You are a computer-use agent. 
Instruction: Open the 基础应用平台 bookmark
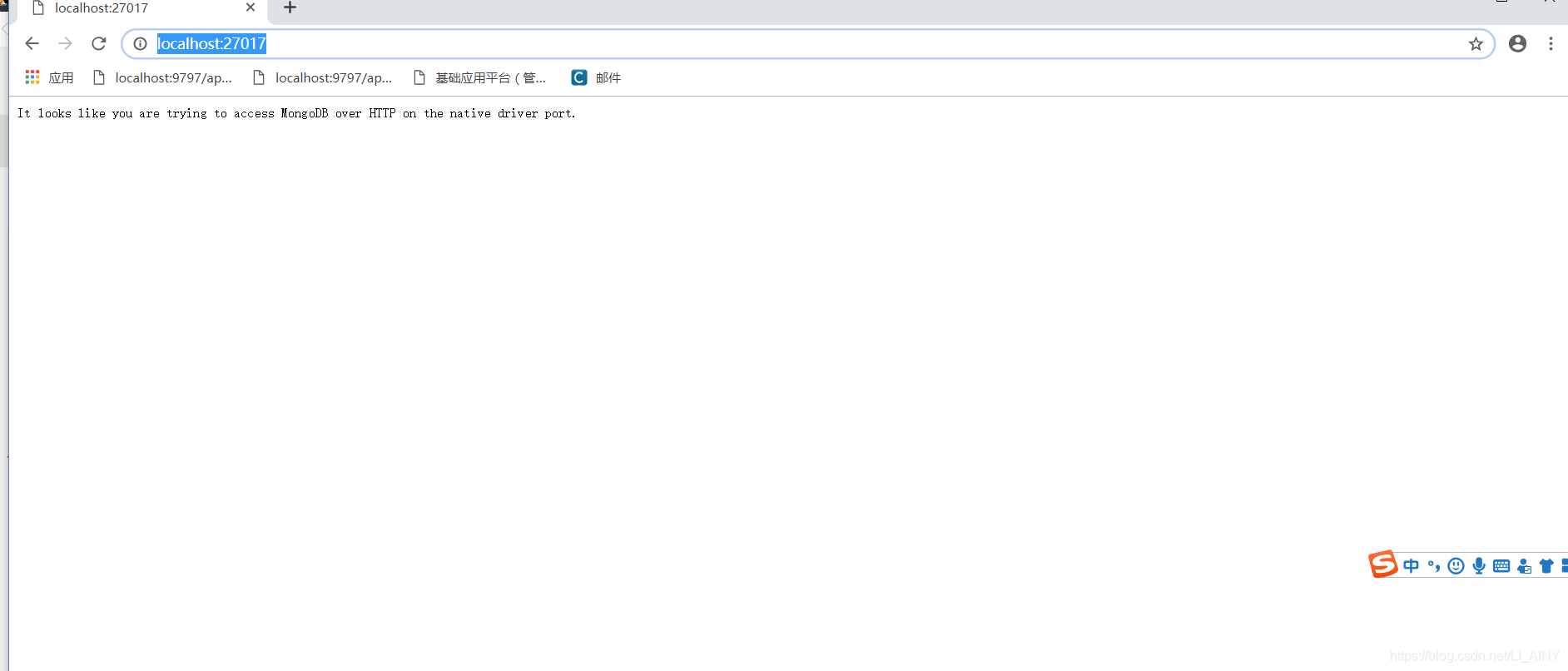click(x=480, y=77)
